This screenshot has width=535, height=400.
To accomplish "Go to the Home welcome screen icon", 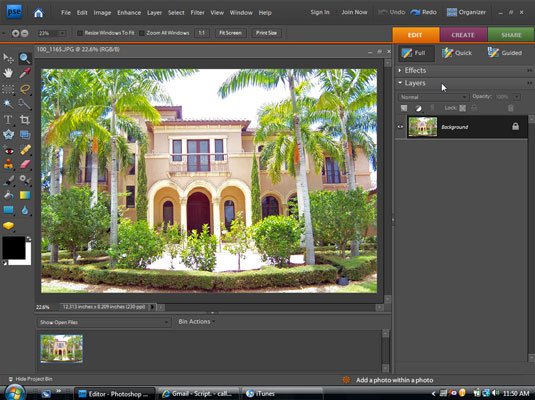I will 39,13.
